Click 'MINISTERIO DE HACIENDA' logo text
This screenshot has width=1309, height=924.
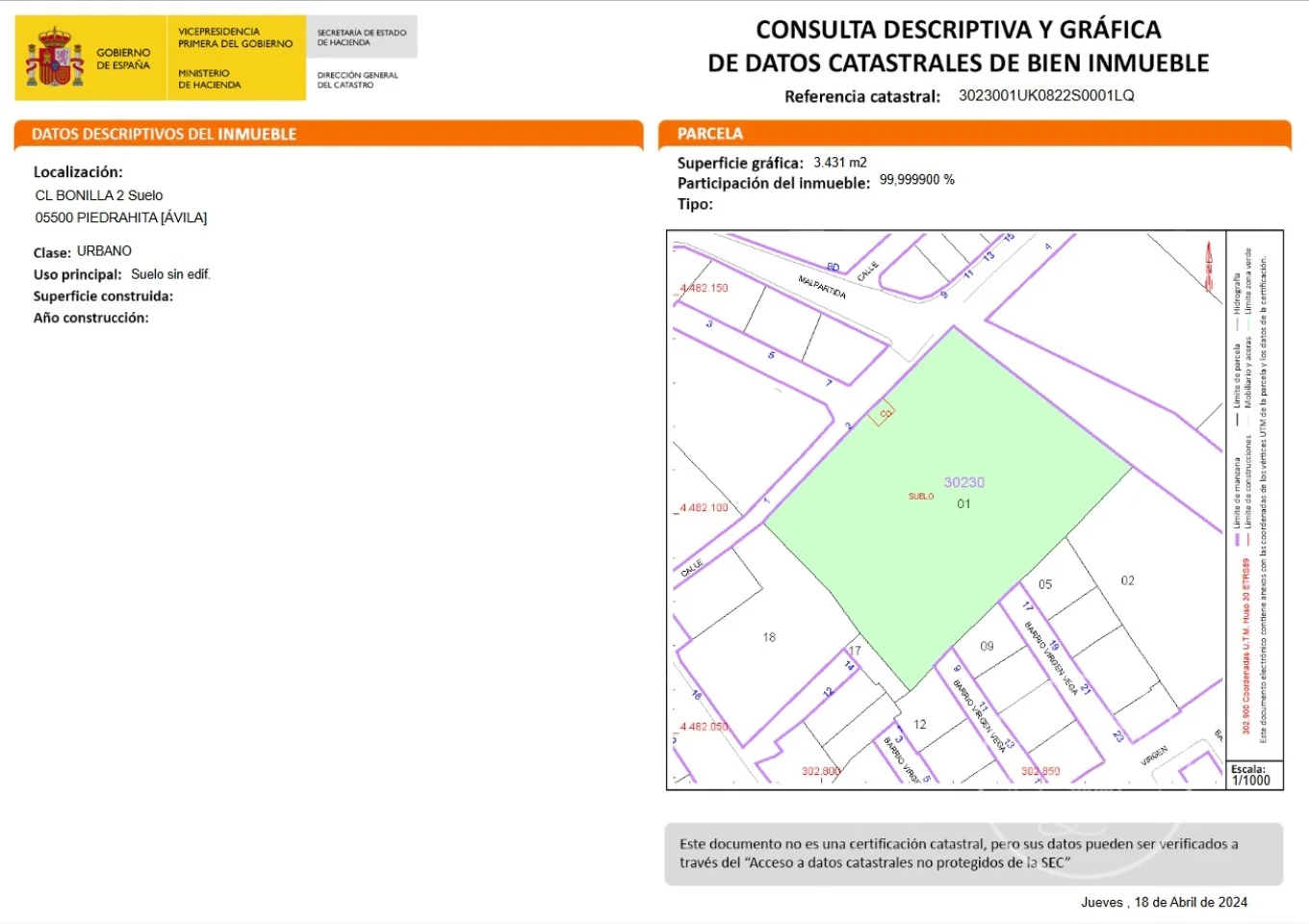point(210,79)
